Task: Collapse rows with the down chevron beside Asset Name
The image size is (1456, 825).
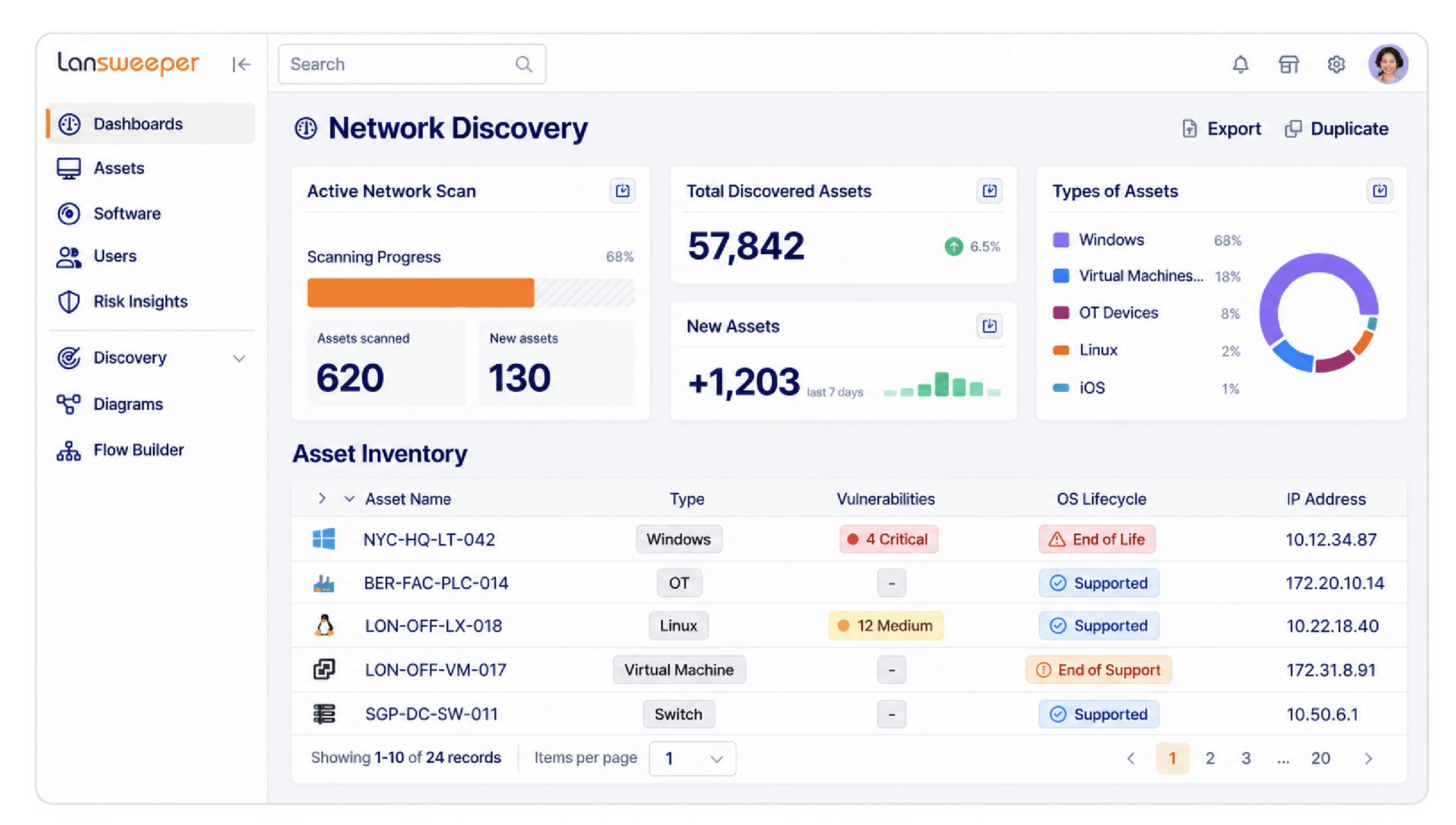Action: click(x=349, y=499)
